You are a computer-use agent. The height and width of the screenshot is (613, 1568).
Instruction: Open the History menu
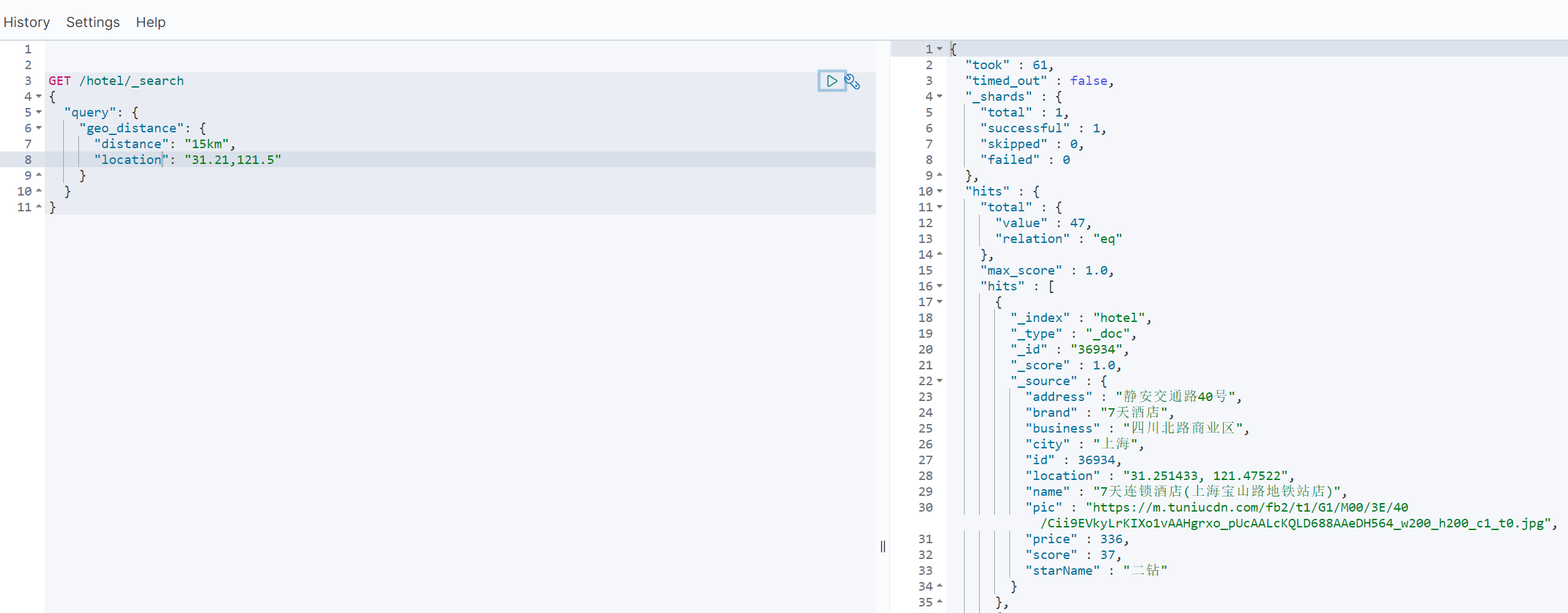click(x=26, y=22)
